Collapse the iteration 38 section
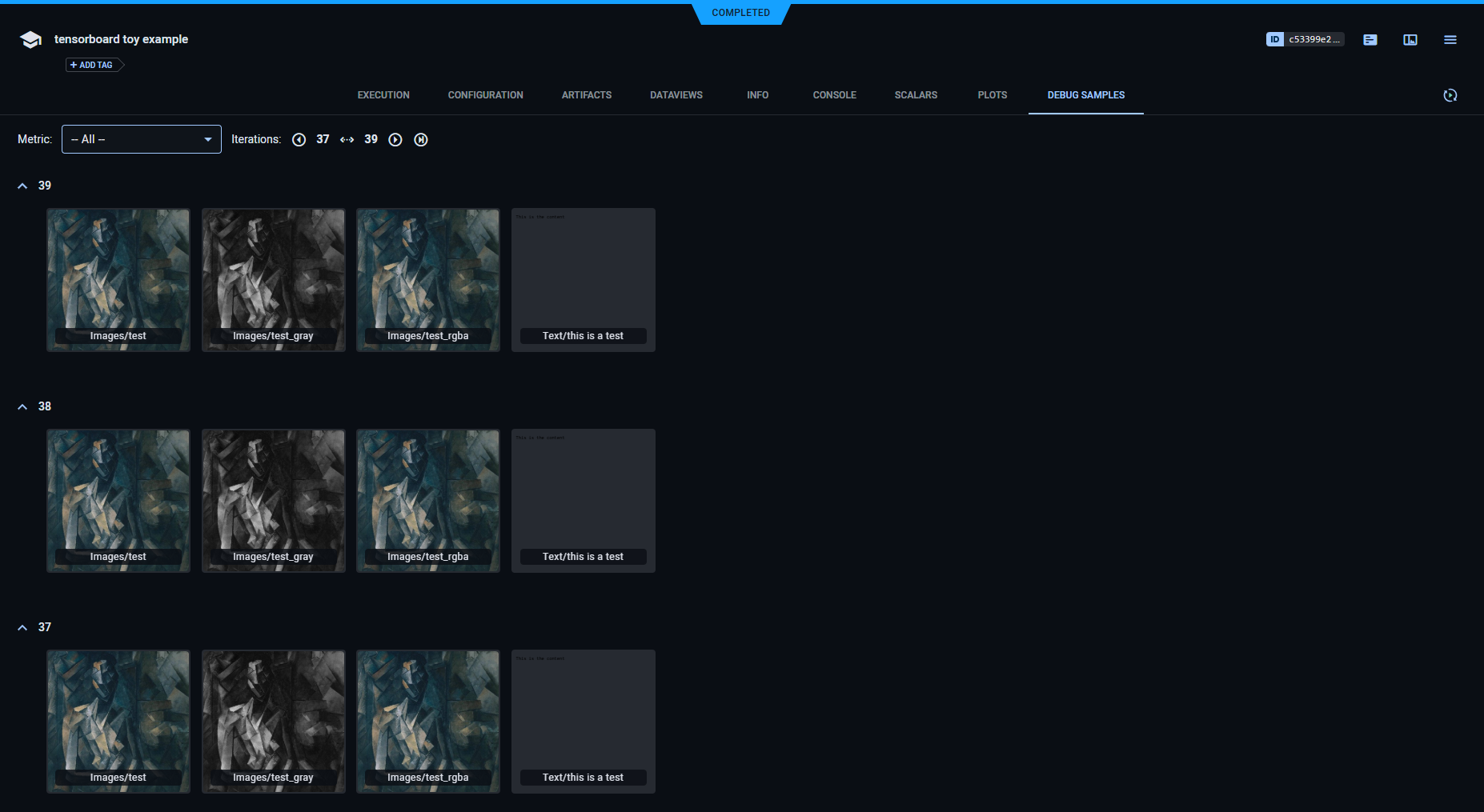The width and height of the screenshot is (1484, 812). (22, 406)
